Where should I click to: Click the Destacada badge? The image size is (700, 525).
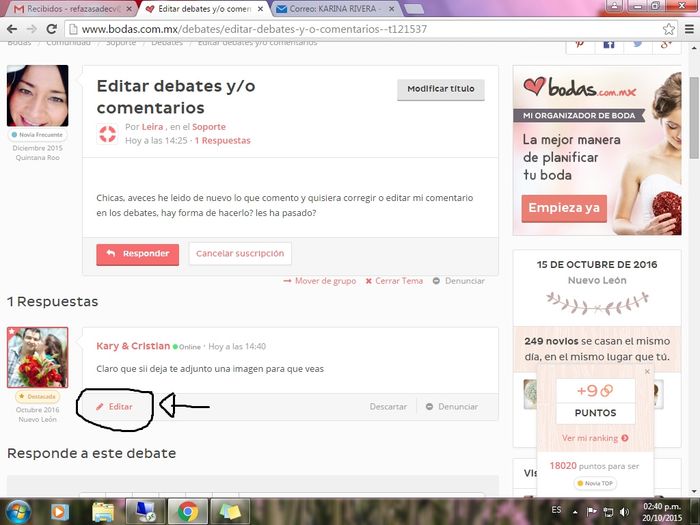point(38,396)
